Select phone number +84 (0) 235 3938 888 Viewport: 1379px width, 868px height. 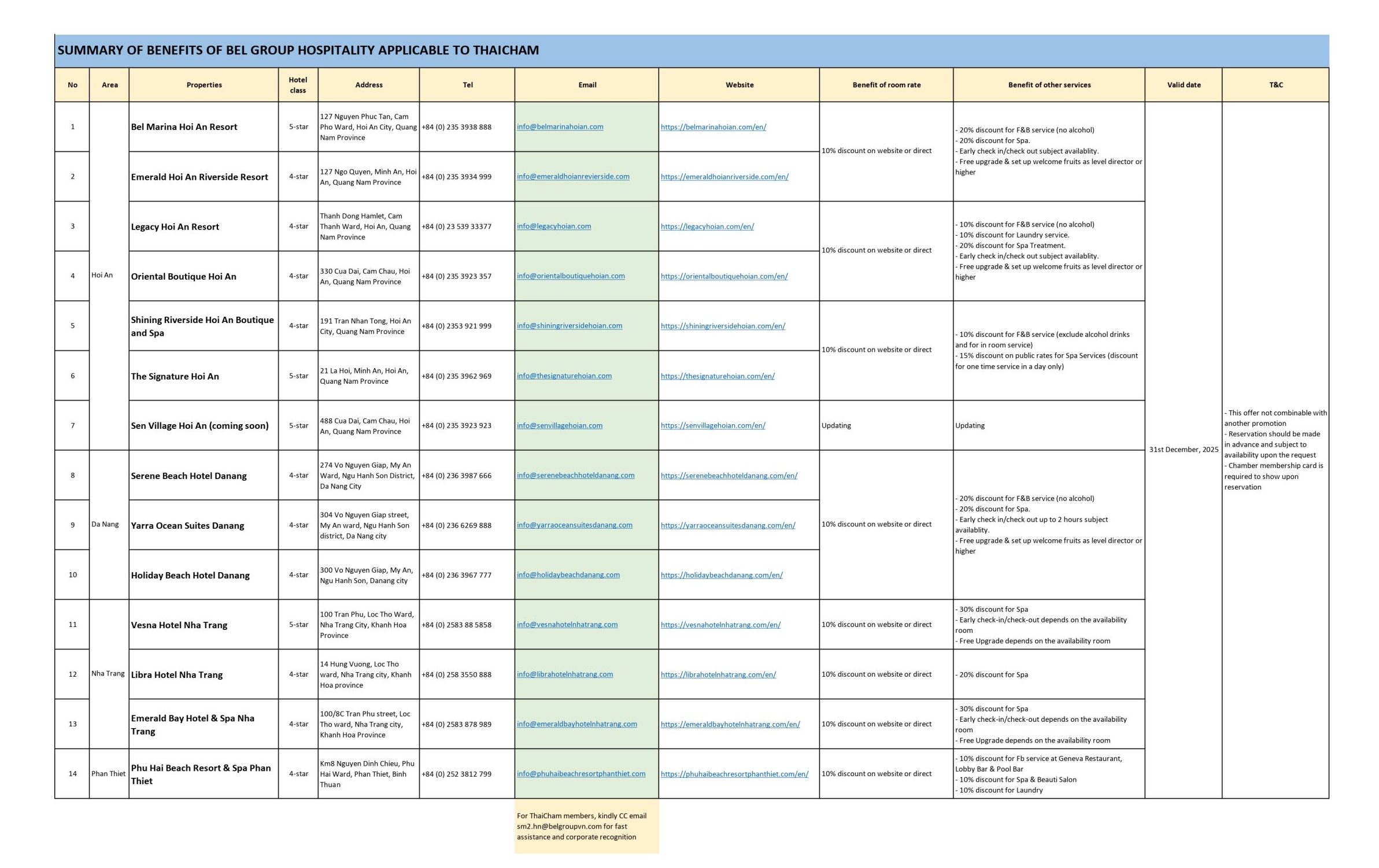tap(456, 127)
